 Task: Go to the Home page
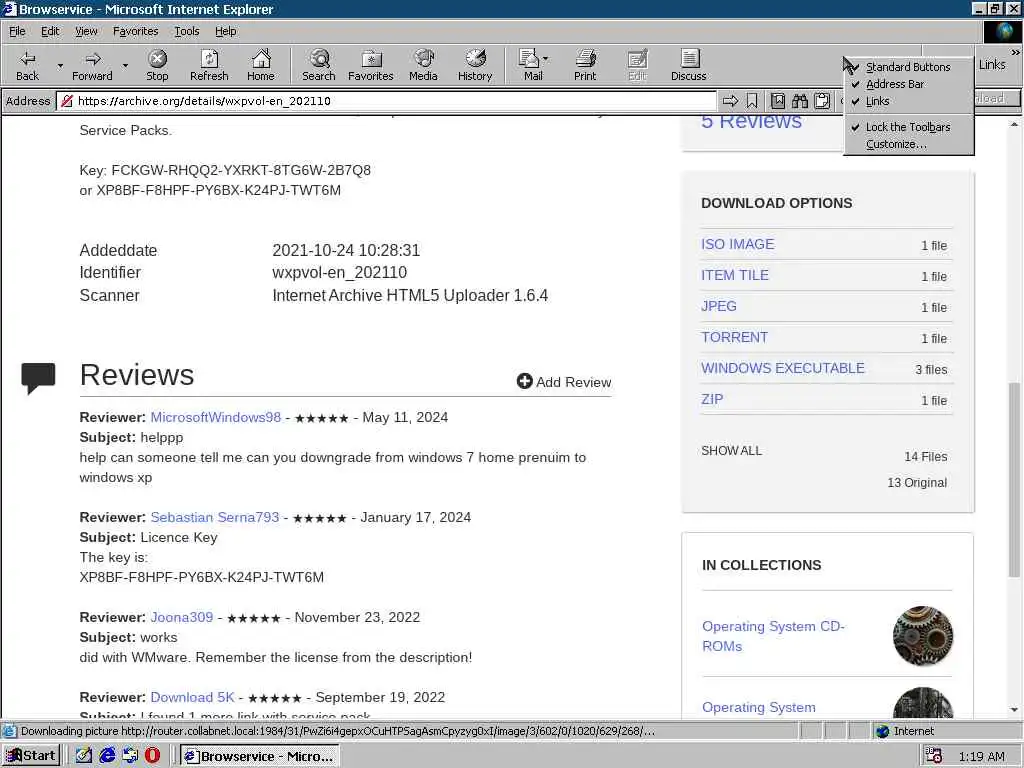click(261, 65)
